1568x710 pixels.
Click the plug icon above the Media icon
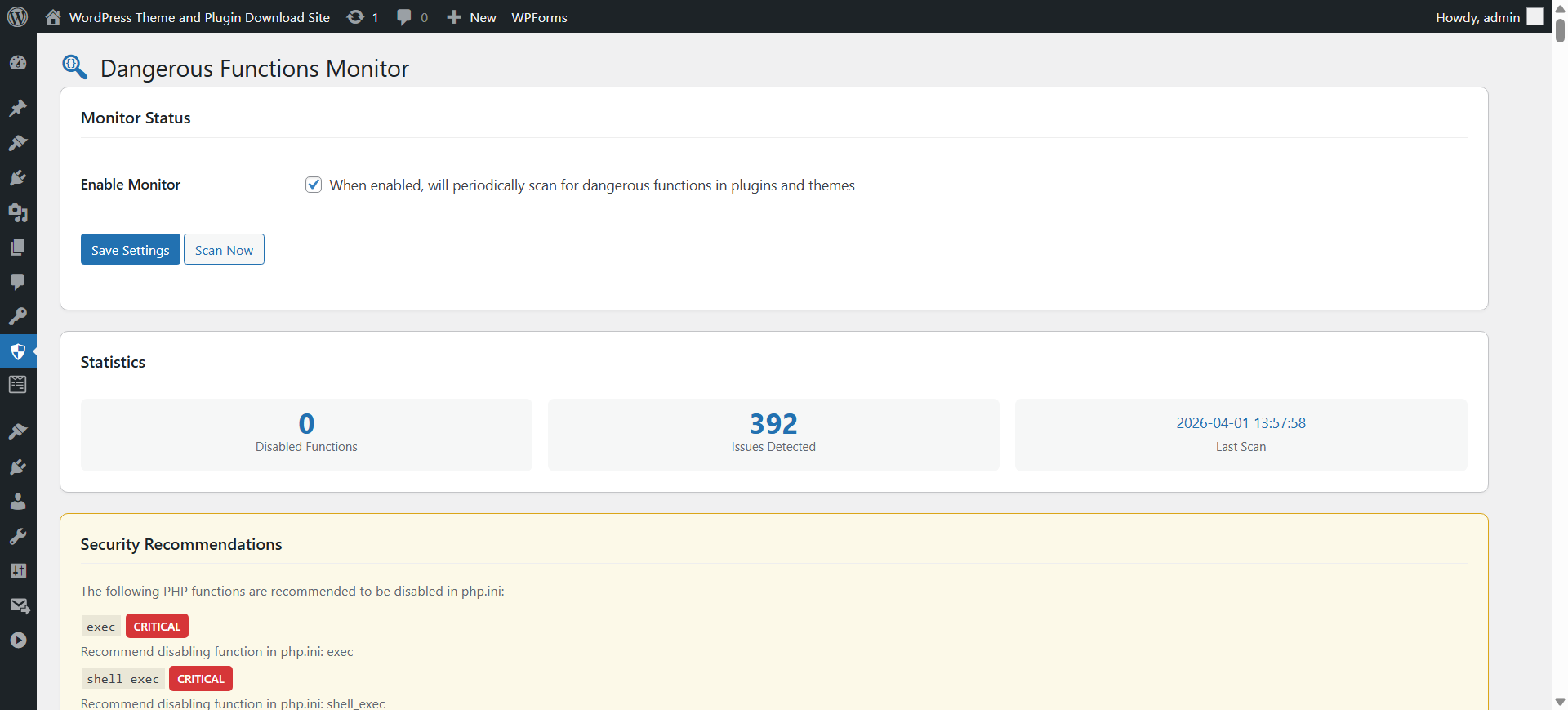18,178
